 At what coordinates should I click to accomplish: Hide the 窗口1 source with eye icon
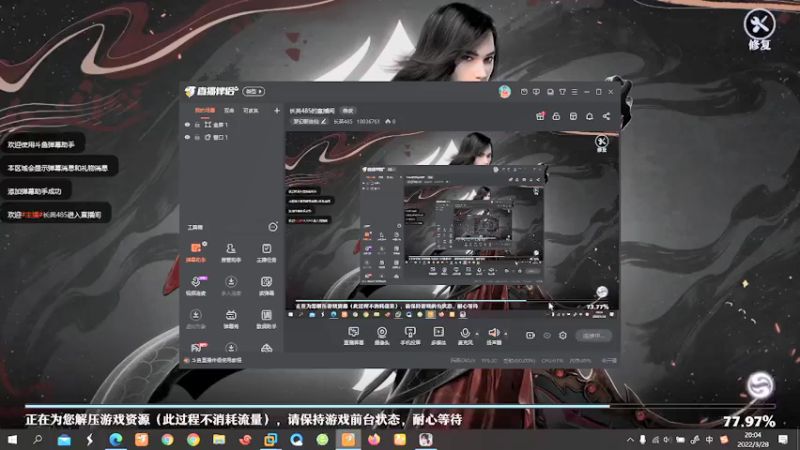(x=187, y=137)
